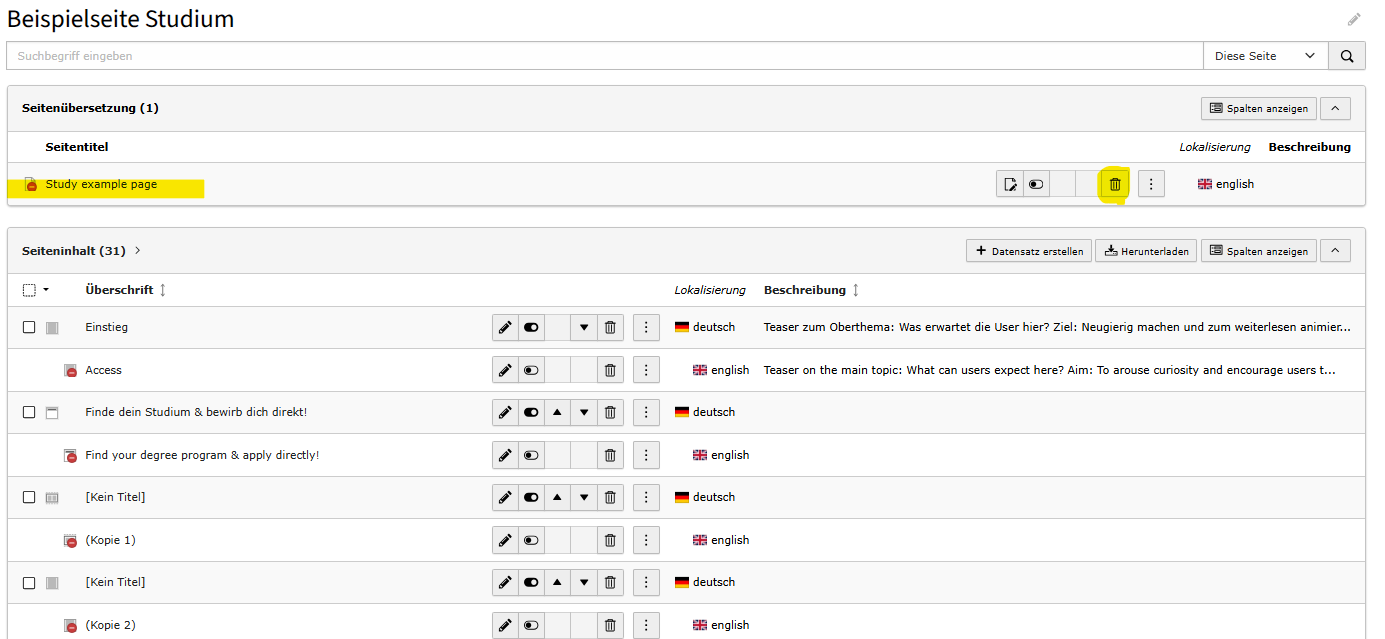The height and width of the screenshot is (639, 1385).
Task: Toggle visibility of Study example page
Action: 1036,184
